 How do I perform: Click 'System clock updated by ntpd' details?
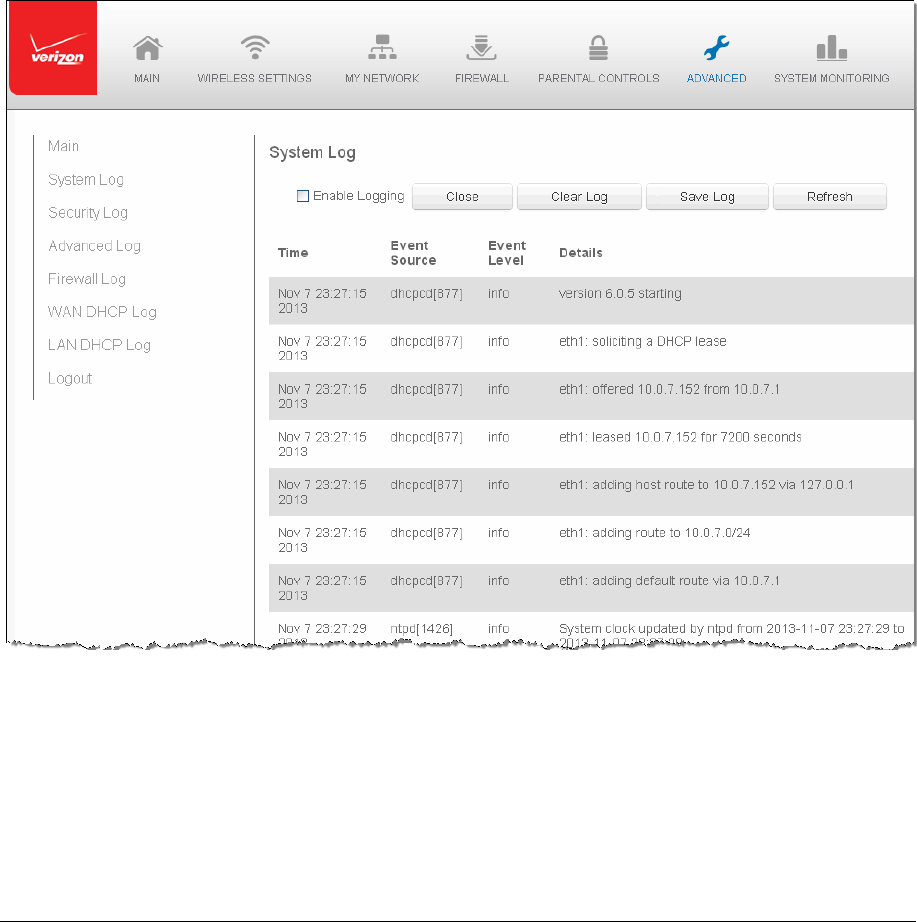pyautogui.click(x=731, y=634)
